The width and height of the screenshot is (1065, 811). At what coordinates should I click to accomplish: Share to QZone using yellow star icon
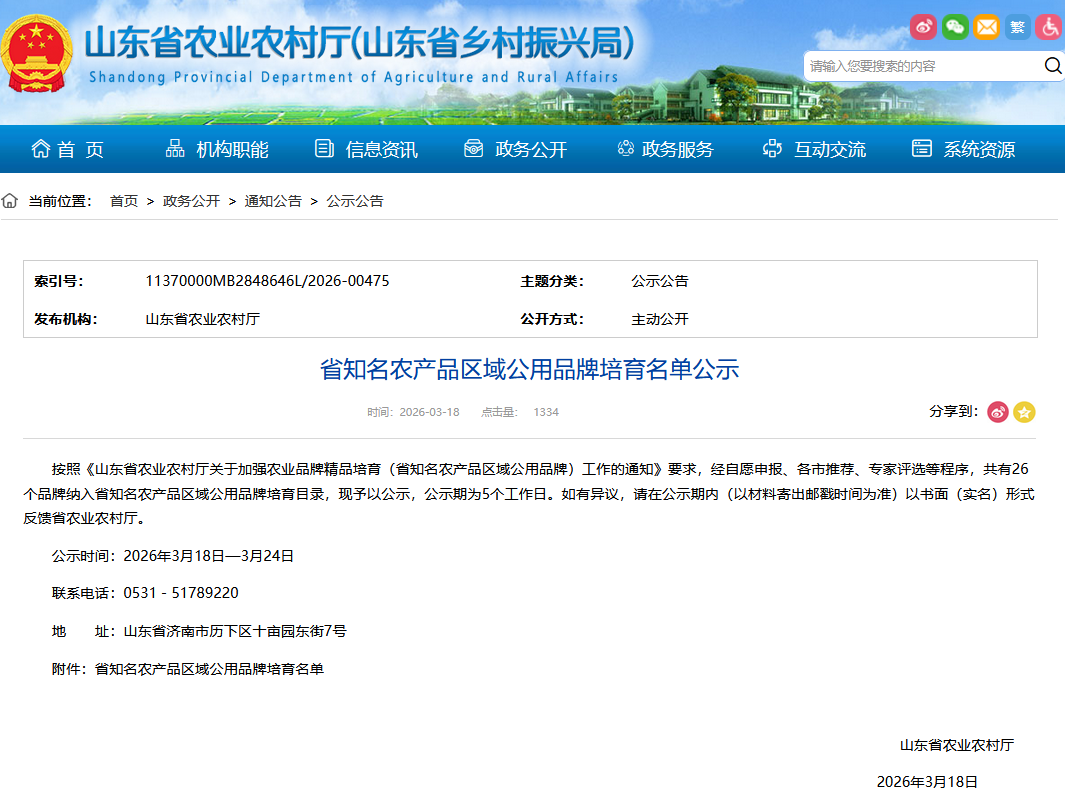[x=1024, y=412]
